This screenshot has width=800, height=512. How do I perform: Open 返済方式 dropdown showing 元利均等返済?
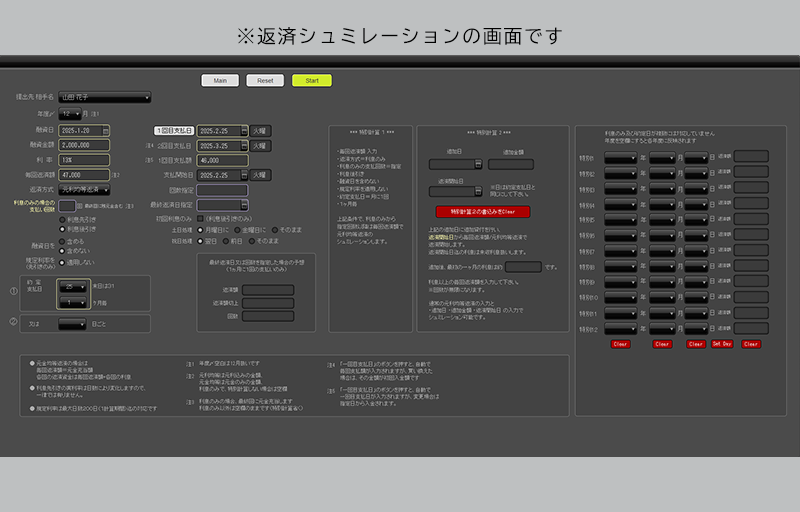click(84, 190)
